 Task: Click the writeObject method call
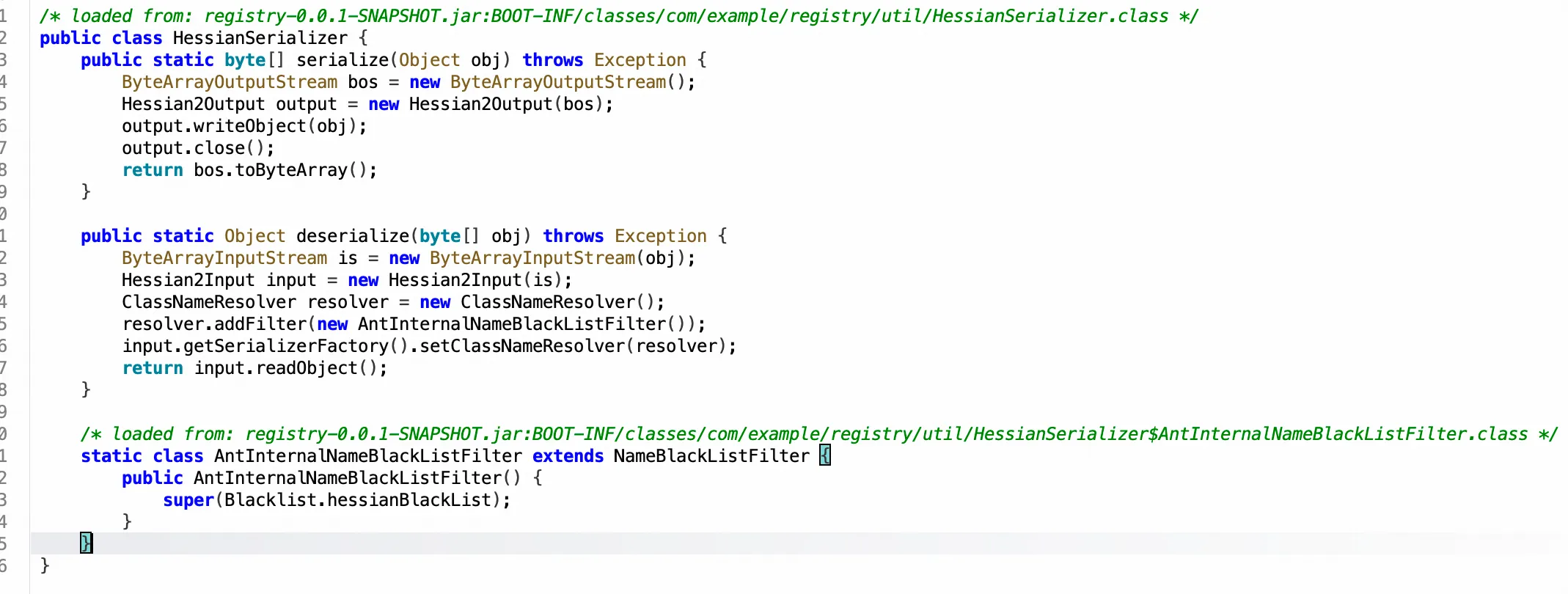click(x=249, y=126)
